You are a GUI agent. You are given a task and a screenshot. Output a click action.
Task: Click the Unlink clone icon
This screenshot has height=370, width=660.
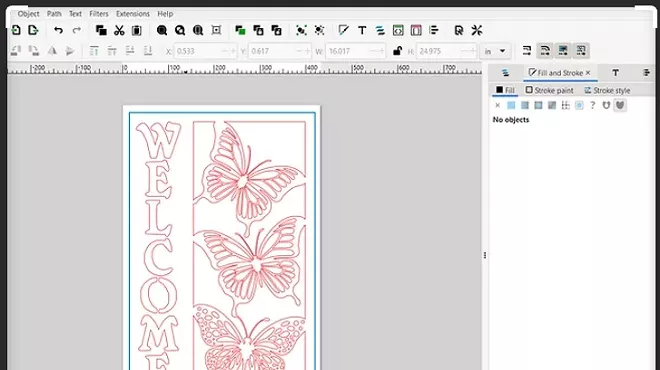[277, 30]
